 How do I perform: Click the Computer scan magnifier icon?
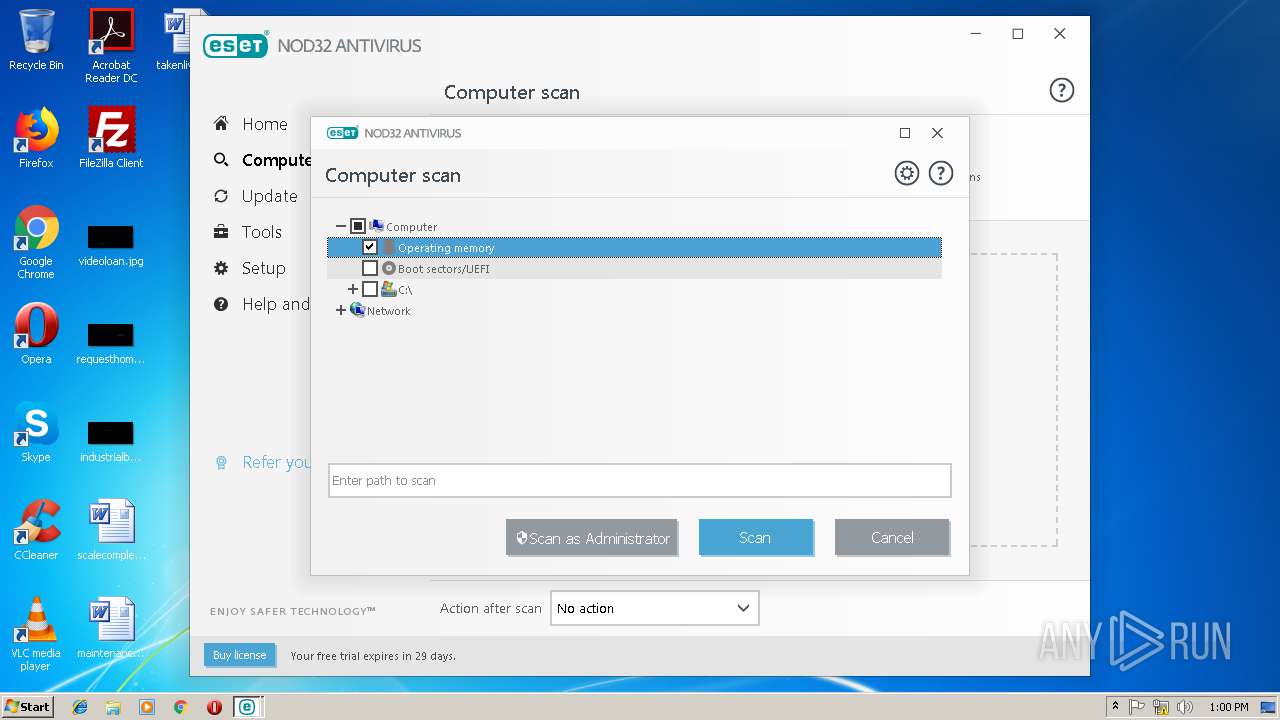pyautogui.click(x=221, y=160)
